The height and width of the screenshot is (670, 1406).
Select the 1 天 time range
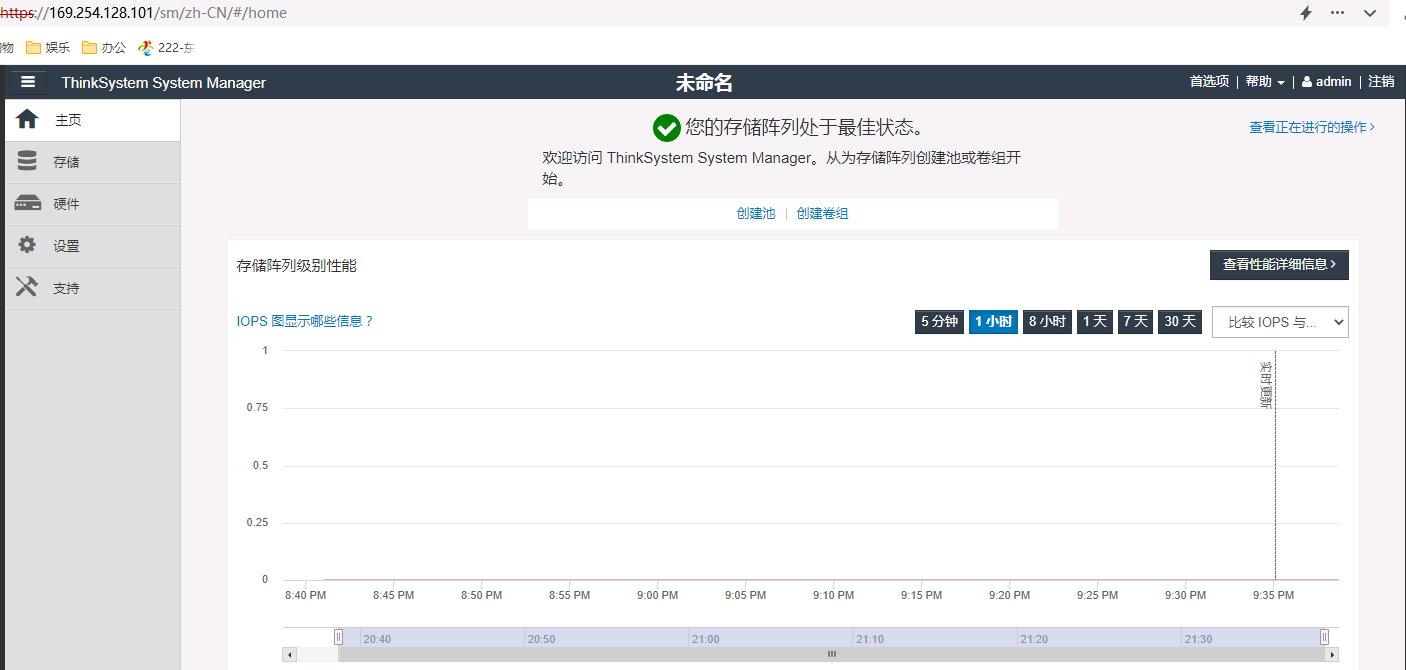1095,321
